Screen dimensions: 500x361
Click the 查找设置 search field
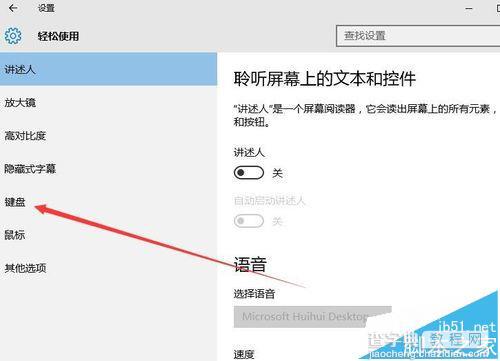[x=418, y=36]
